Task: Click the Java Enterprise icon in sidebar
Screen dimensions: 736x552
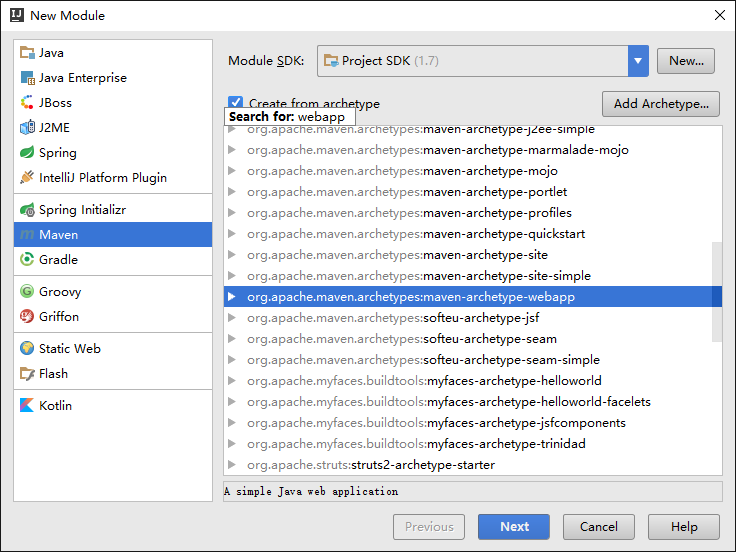Action: (x=28, y=78)
